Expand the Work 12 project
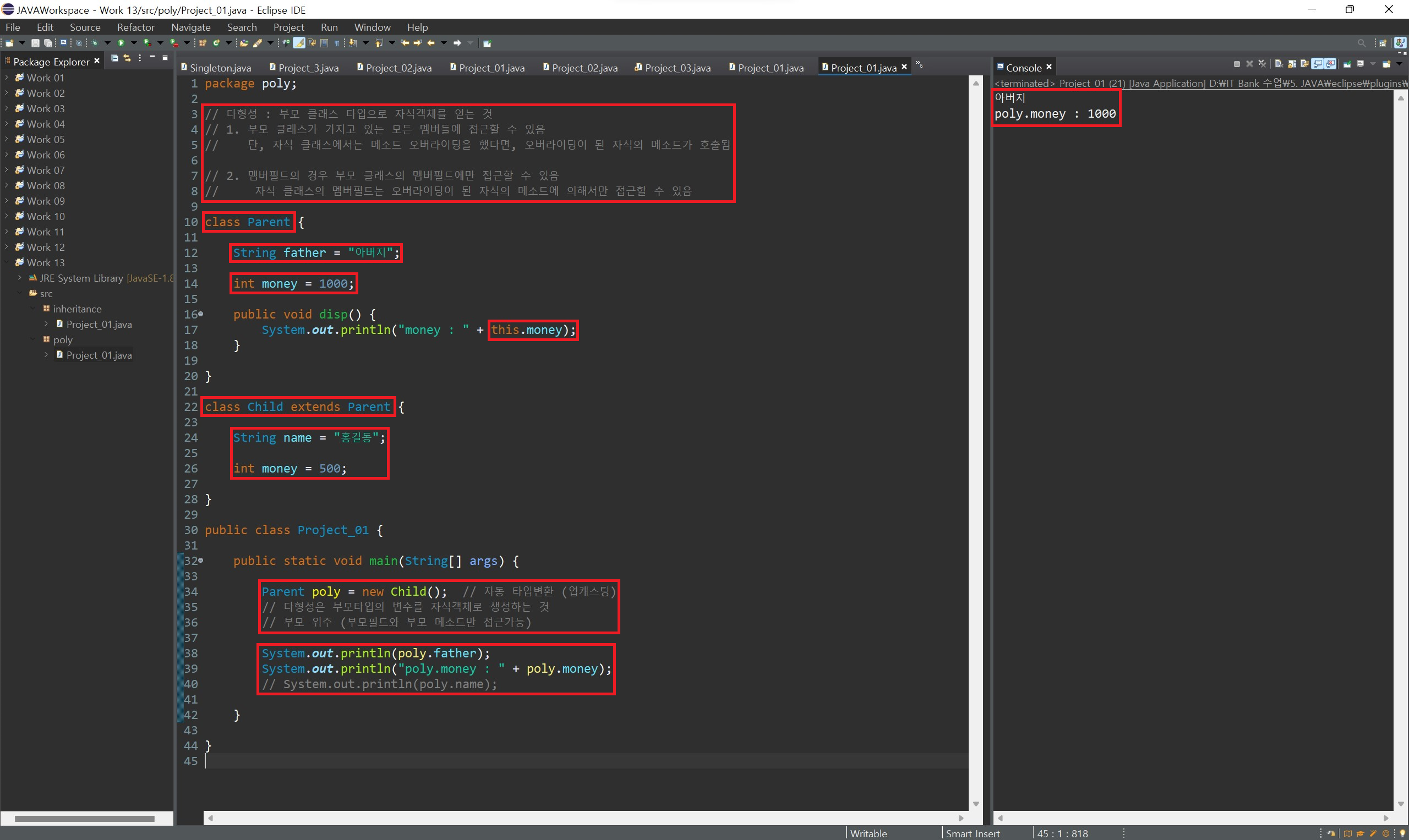 coord(7,248)
